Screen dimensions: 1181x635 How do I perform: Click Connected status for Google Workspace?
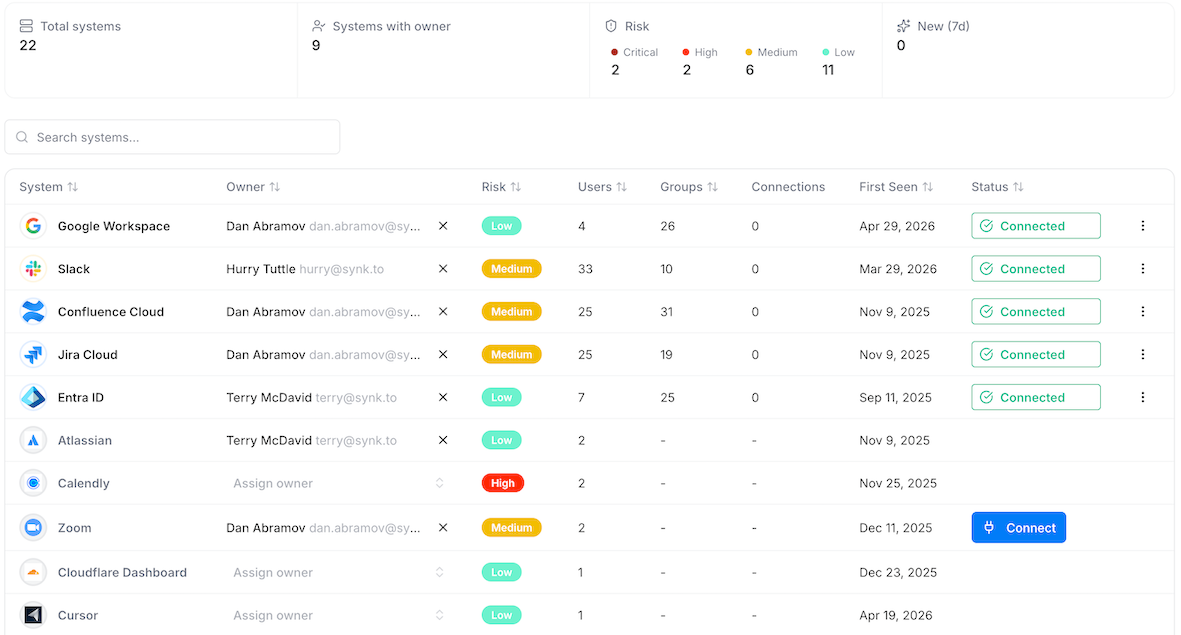point(1036,226)
